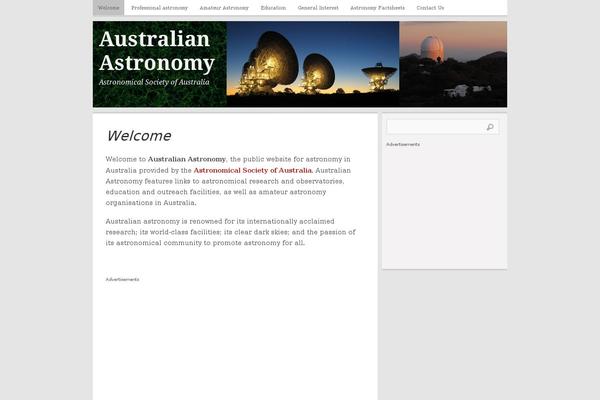Open Astronomy Factsheets in the menu
This screenshot has height=400, width=600.
click(x=377, y=8)
